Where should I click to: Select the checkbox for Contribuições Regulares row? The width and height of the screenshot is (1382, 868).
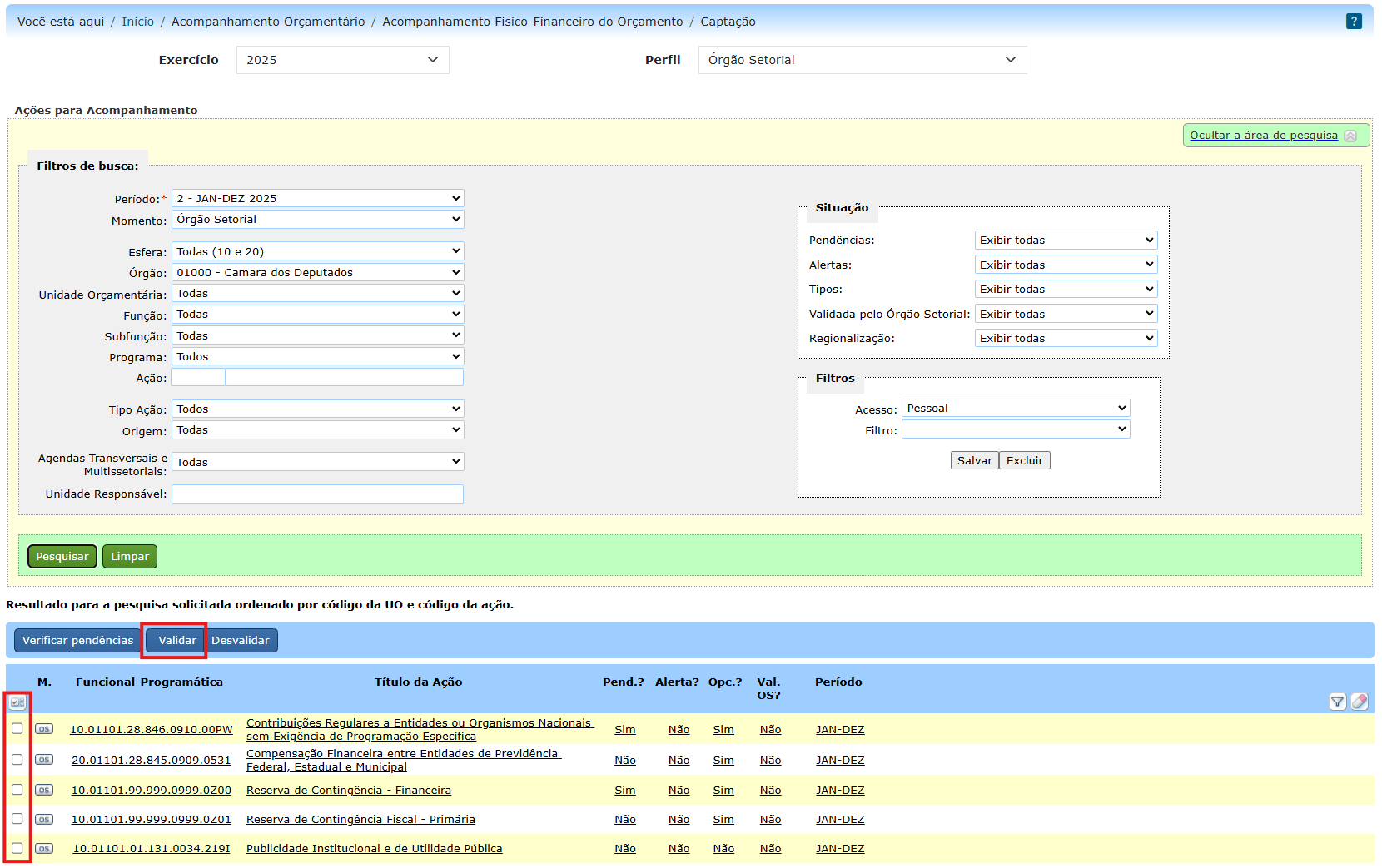(17, 728)
